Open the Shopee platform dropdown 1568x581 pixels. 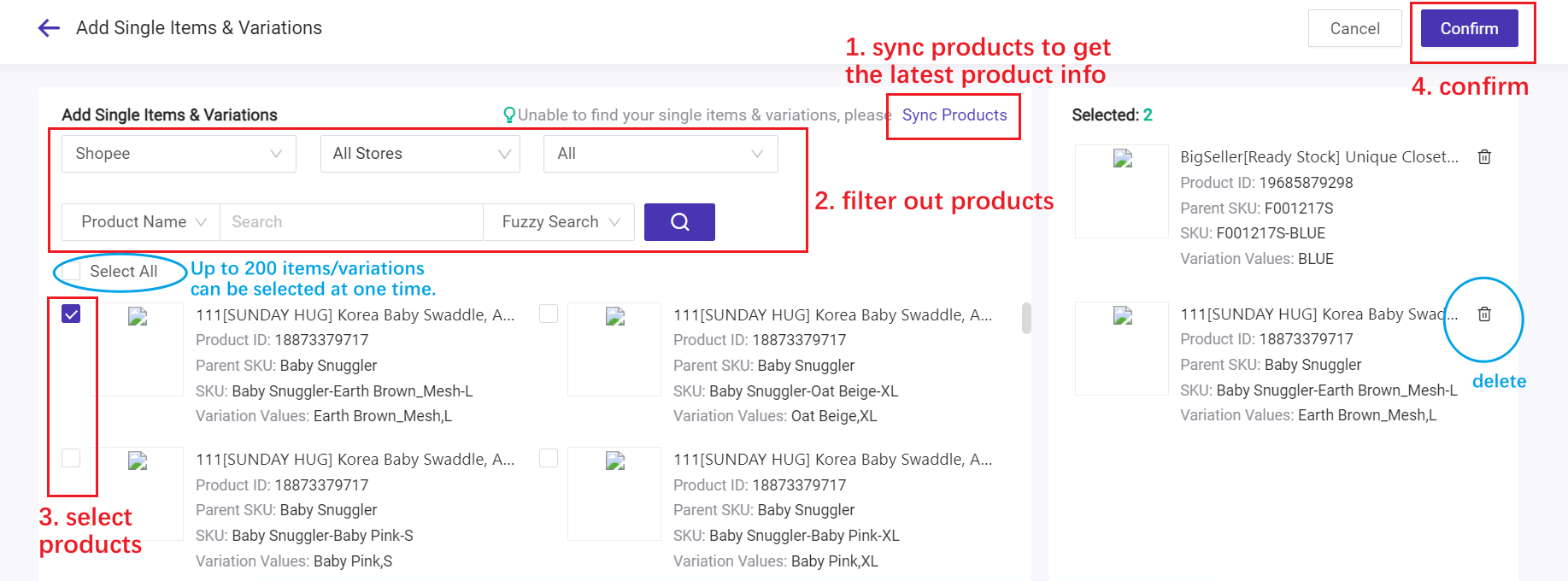179,154
